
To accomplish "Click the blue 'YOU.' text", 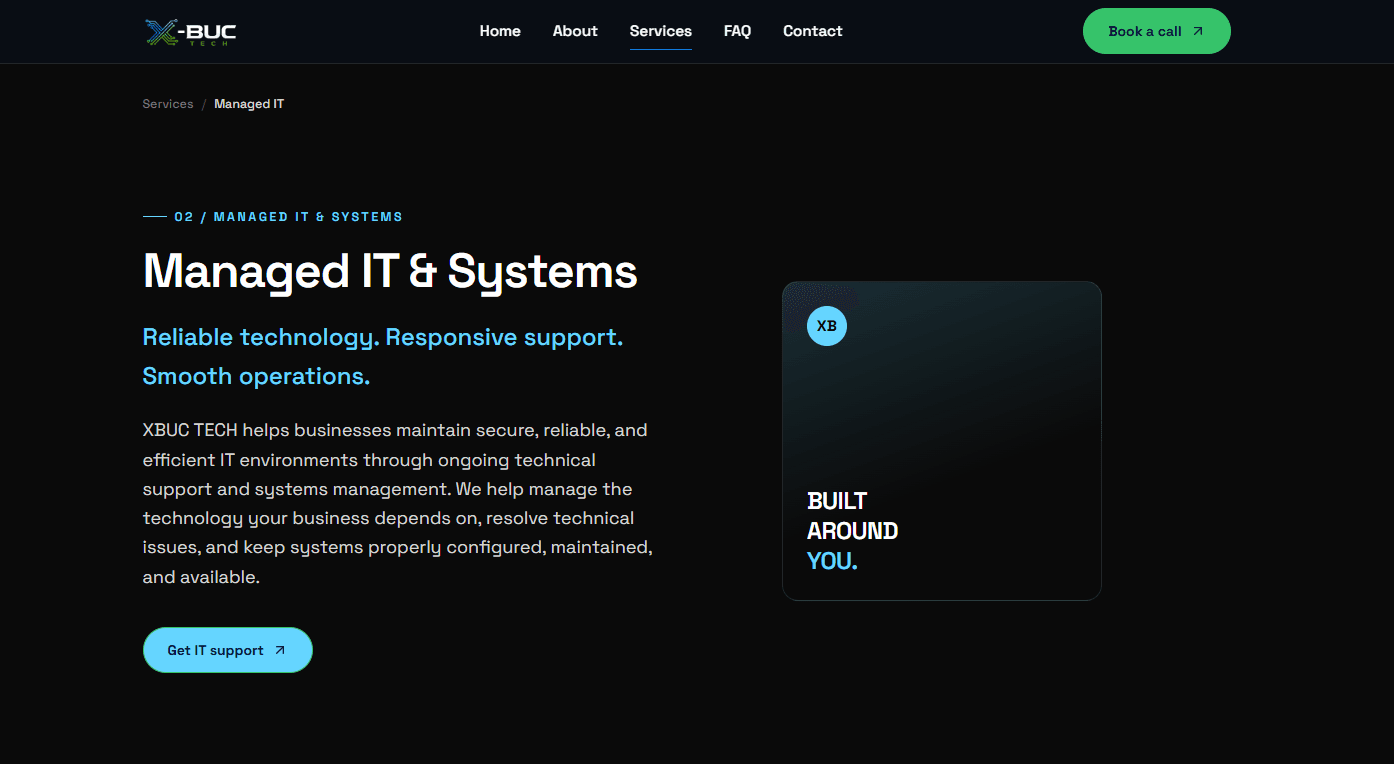I will 833,561.
